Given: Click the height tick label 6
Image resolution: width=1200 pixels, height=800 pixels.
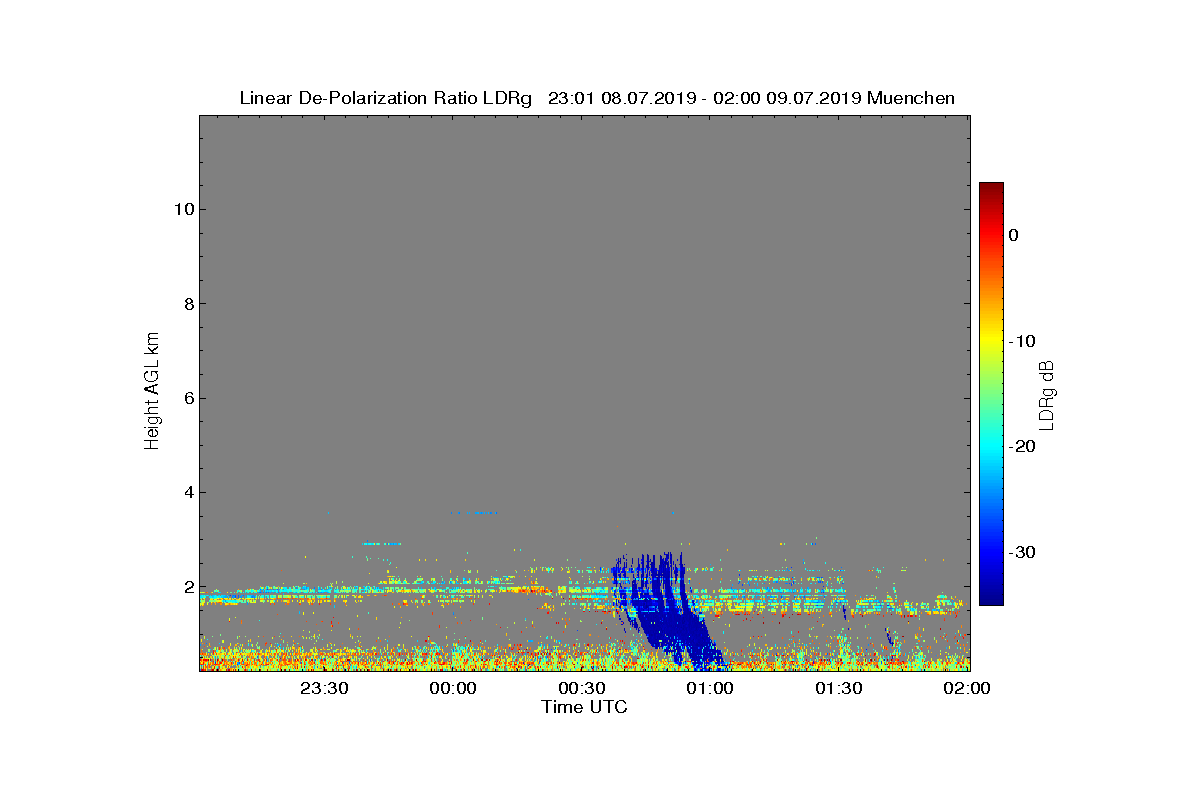Looking at the screenshot, I should 187,398.
